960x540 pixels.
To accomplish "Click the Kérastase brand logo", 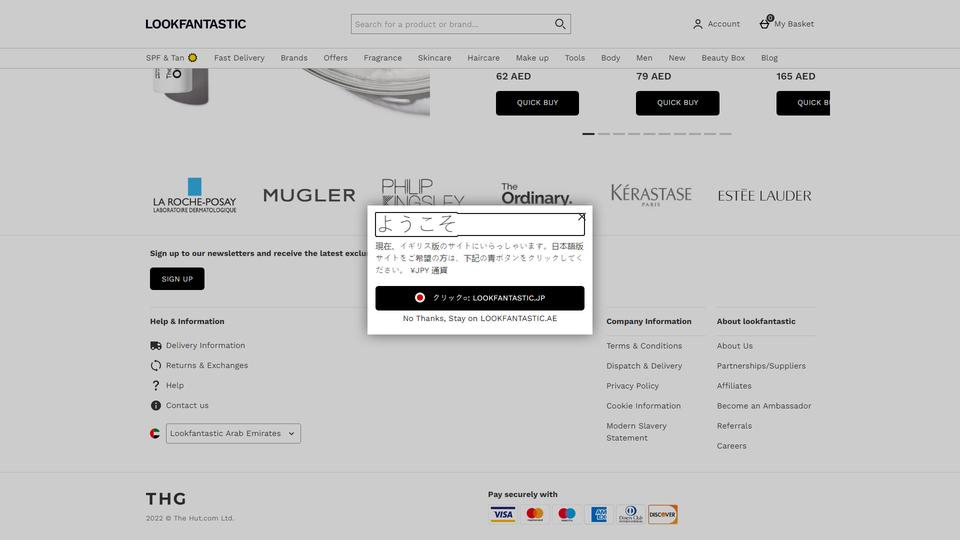I will [651, 195].
